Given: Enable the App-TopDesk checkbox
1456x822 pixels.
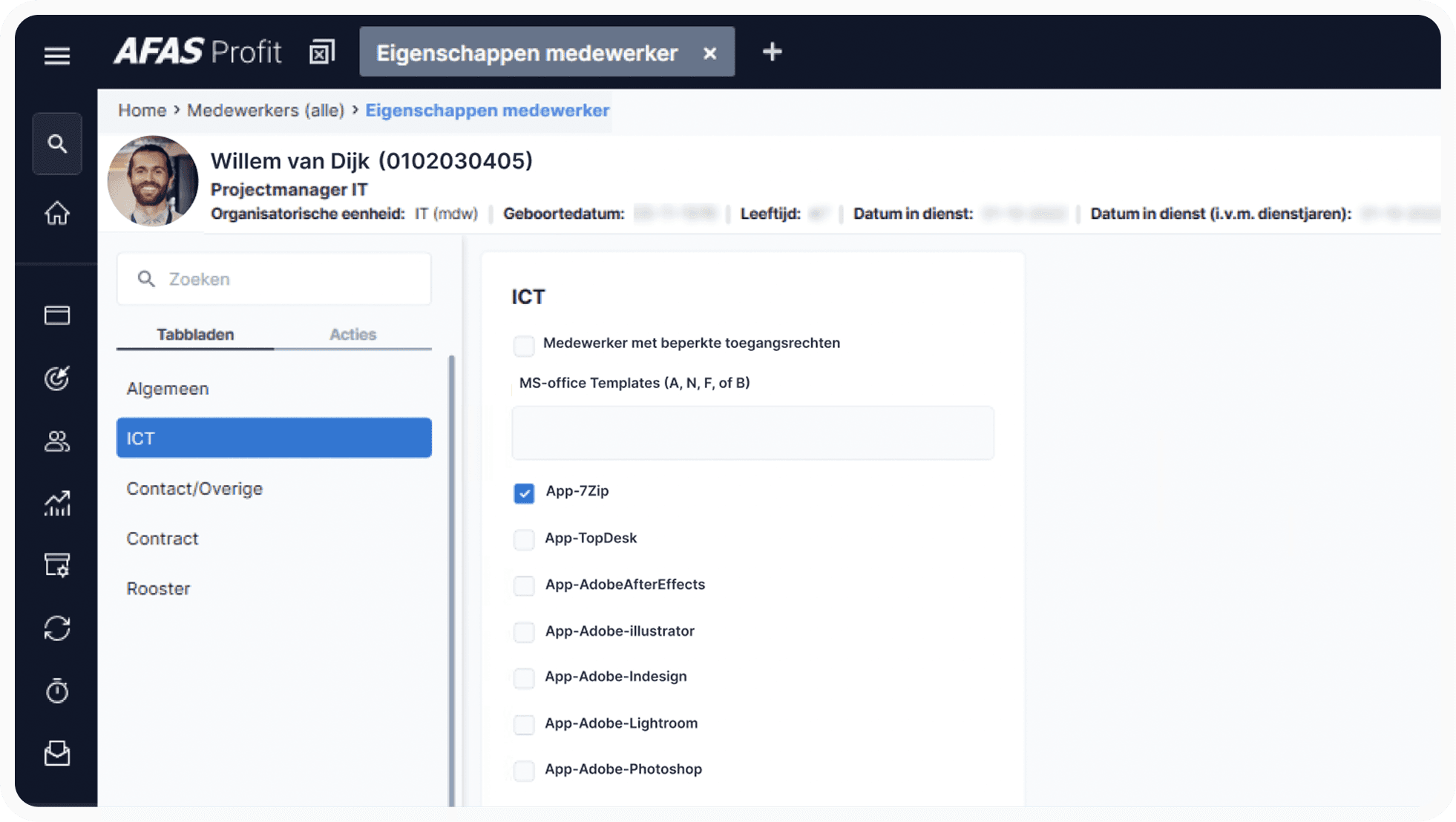Looking at the screenshot, I should (x=524, y=539).
